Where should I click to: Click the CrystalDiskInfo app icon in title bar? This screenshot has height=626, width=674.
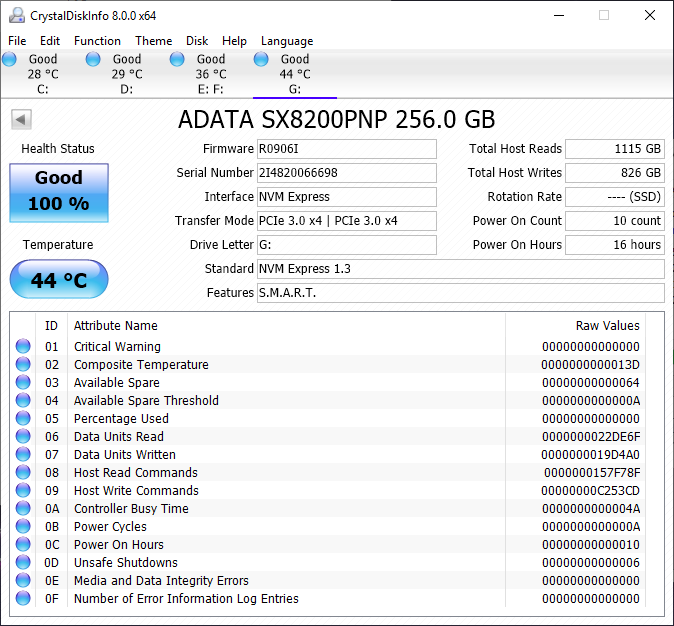[x=17, y=15]
